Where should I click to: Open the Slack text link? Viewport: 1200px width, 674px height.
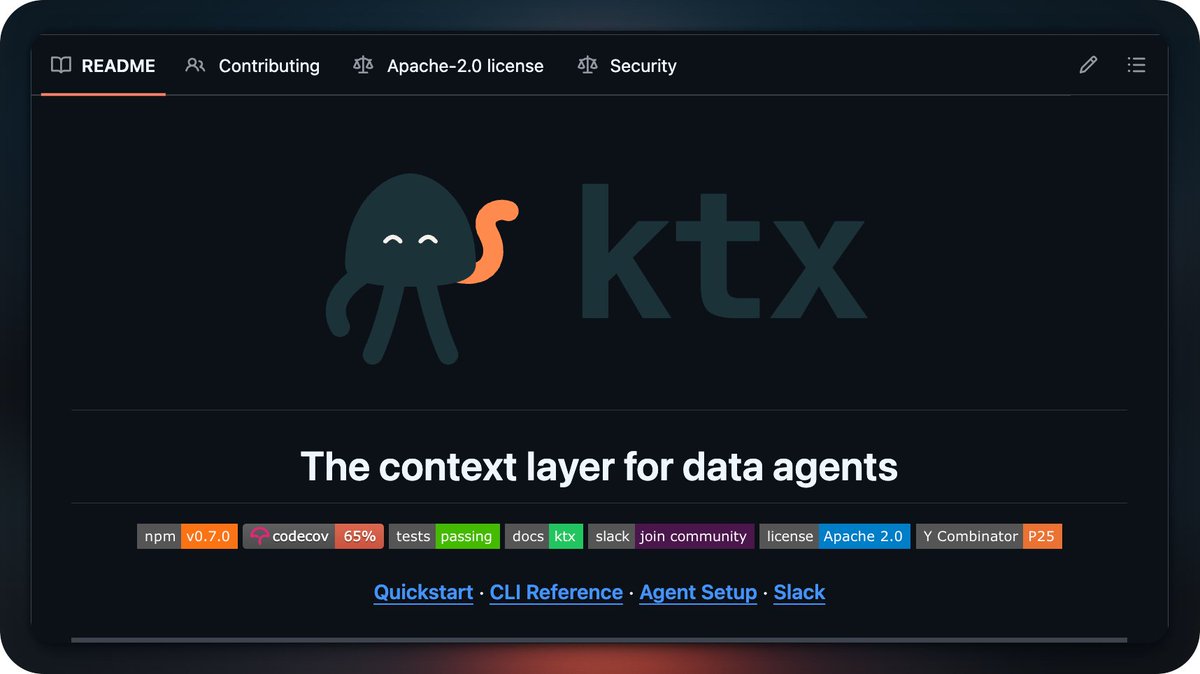point(799,592)
